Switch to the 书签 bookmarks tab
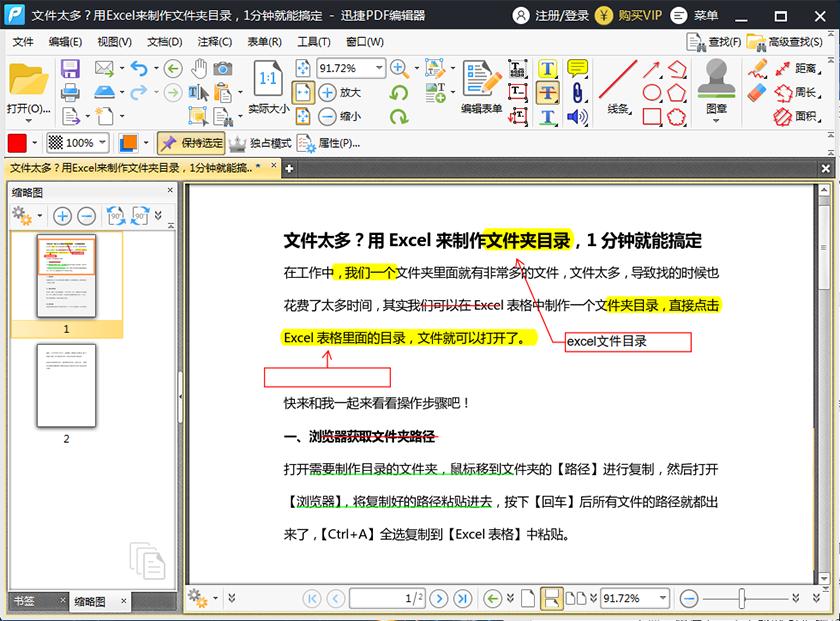Screen dimensions: 840x621 25,601
